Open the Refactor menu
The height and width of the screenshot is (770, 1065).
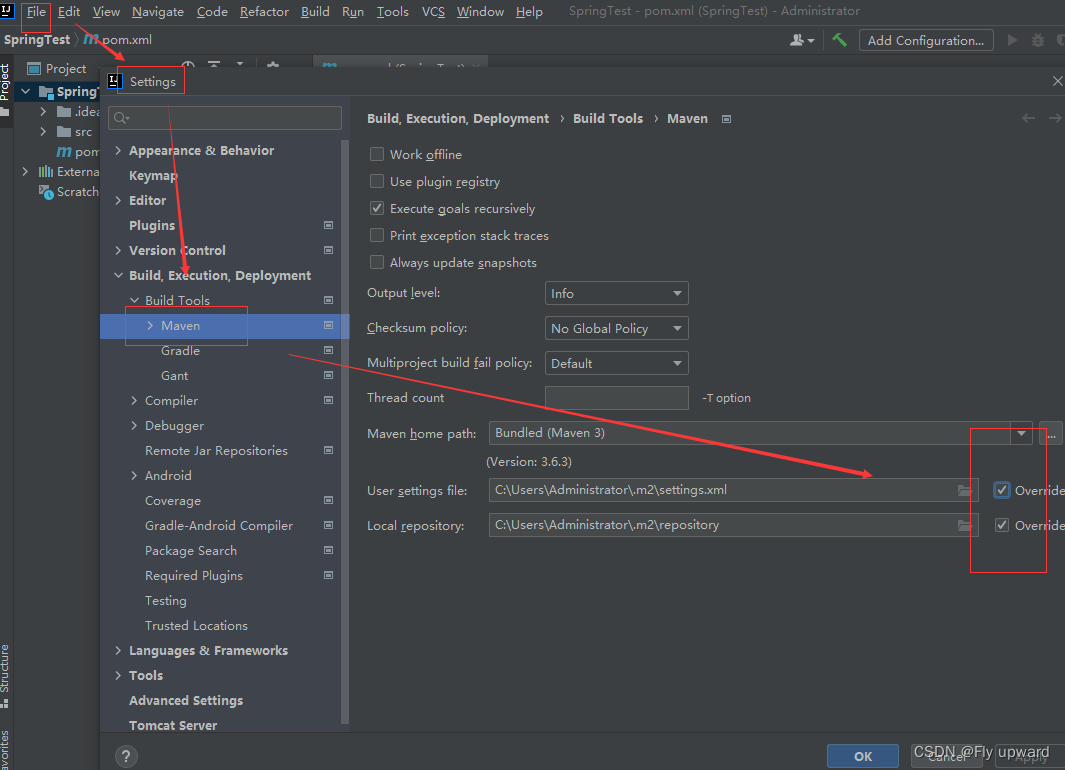(264, 12)
